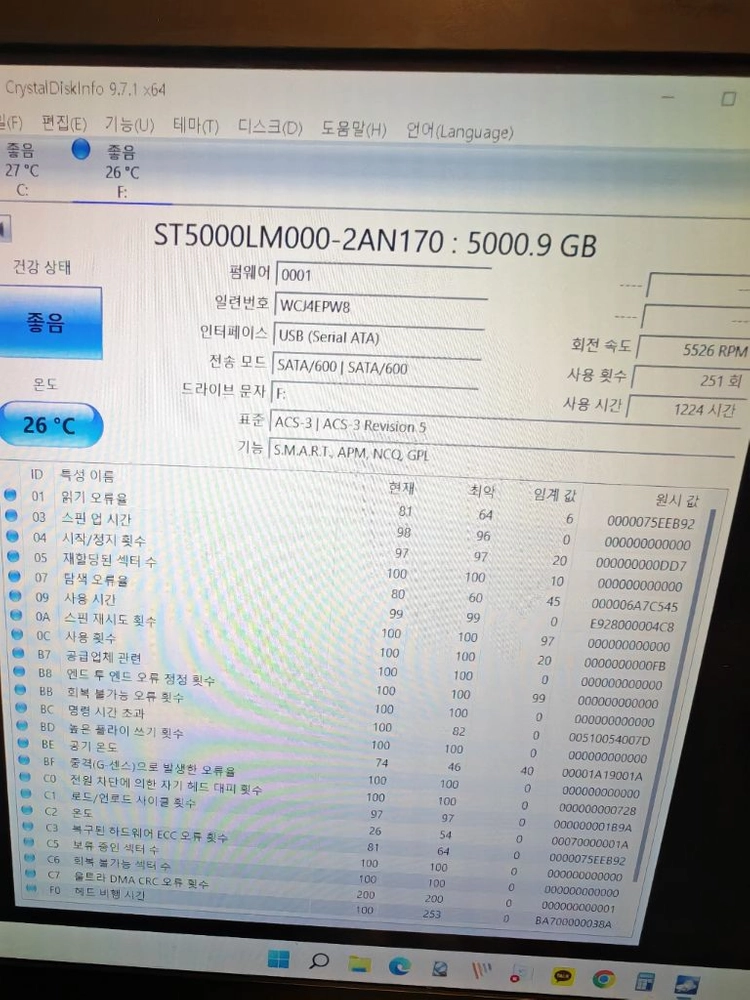Viewport: 750px width, 1000px height.
Task: Click status icon for 높은 플라이 쓰기 횟수 row
Action: [x=22, y=725]
